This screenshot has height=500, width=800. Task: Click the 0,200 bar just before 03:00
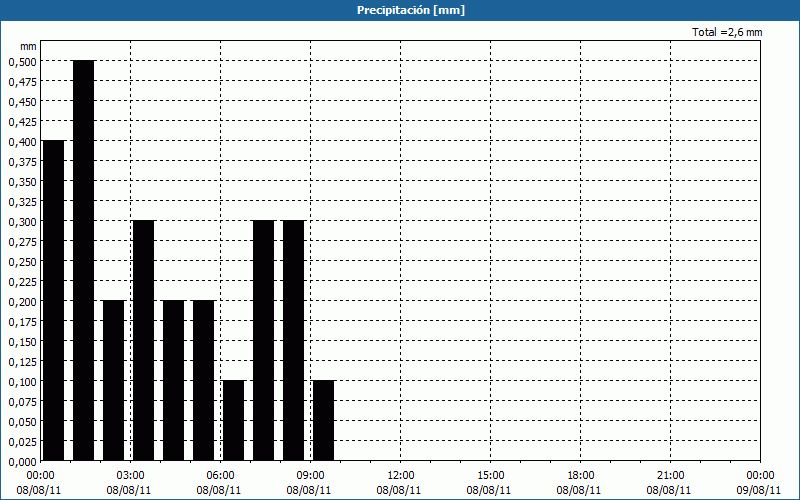click(113, 381)
